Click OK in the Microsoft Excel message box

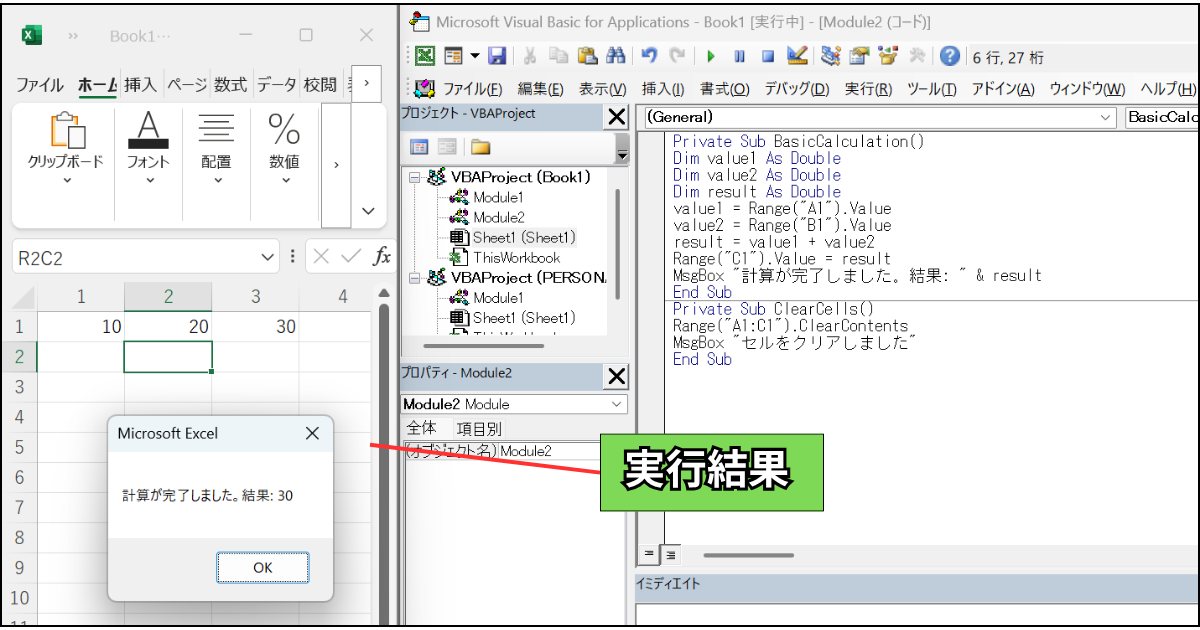click(x=262, y=567)
